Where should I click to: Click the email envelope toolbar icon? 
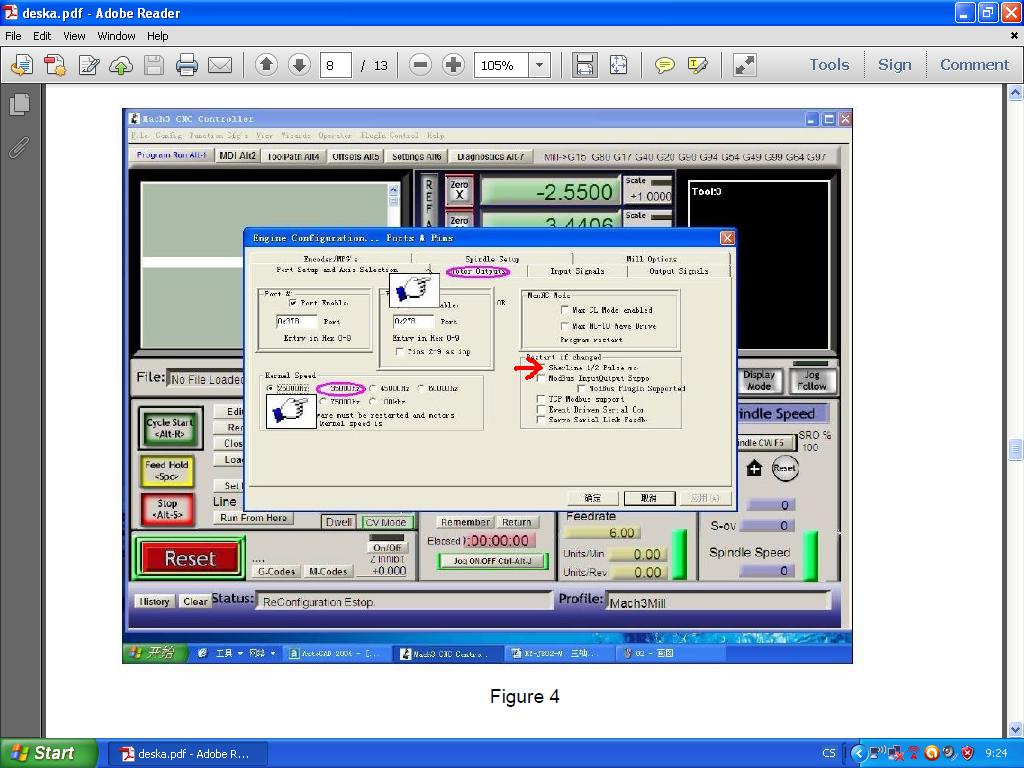tap(220, 65)
